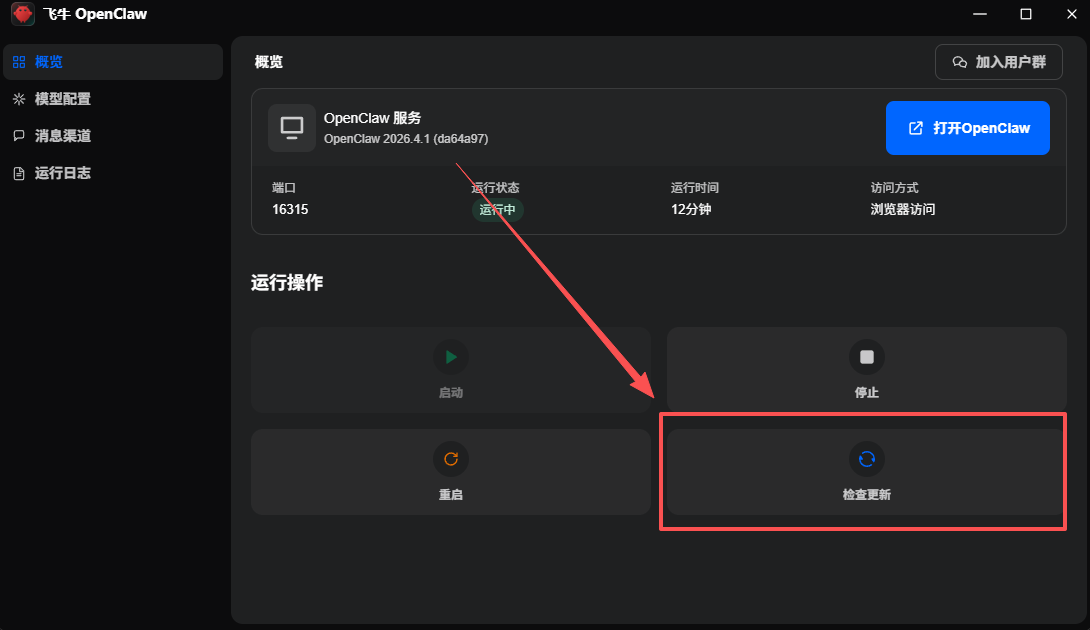Screen dimensions: 1090x630
Task: Click the asterisk icon beside 模型配置
Action: point(19,99)
